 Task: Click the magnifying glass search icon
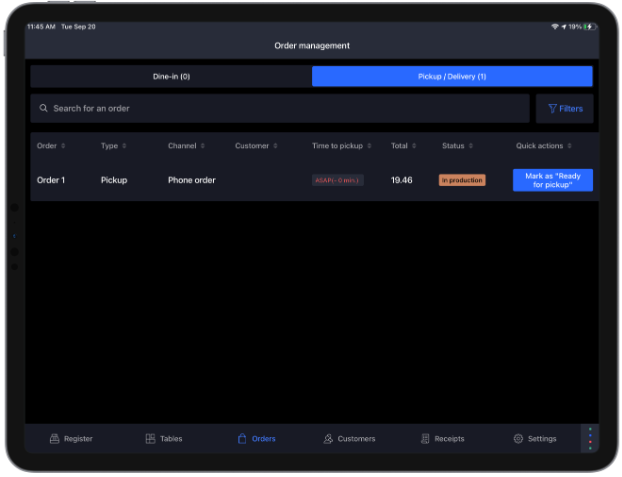(44, 108)
